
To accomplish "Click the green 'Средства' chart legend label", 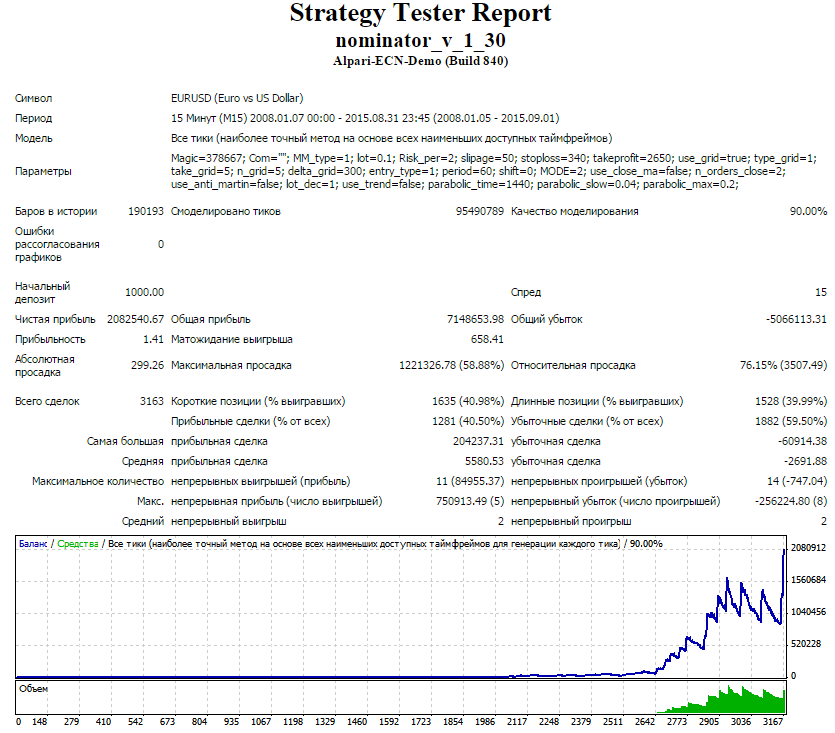I will (78, 544).
